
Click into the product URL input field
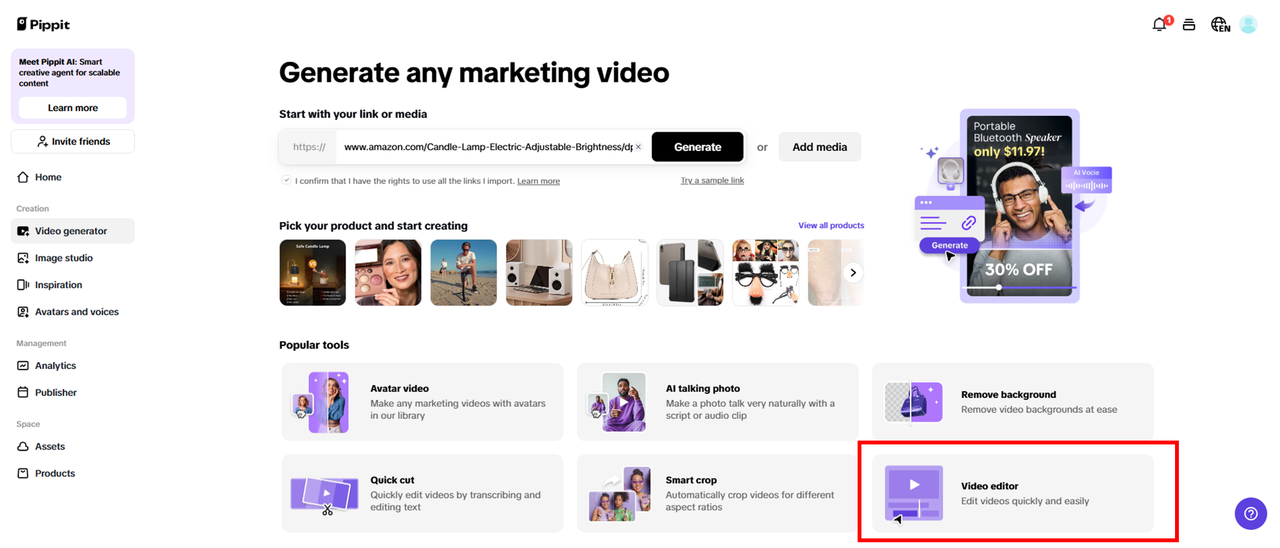pyautogui.click(x=487, y=147)
